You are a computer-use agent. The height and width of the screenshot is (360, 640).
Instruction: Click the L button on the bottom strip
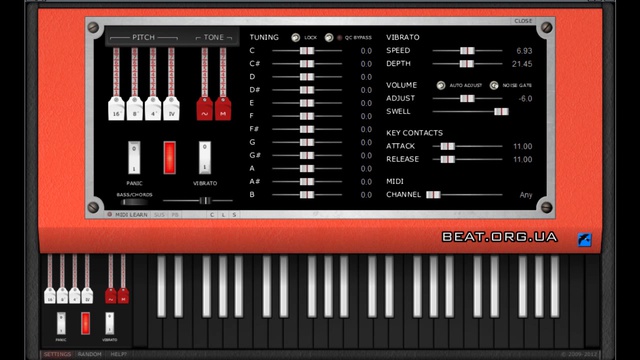pos(223,215)
